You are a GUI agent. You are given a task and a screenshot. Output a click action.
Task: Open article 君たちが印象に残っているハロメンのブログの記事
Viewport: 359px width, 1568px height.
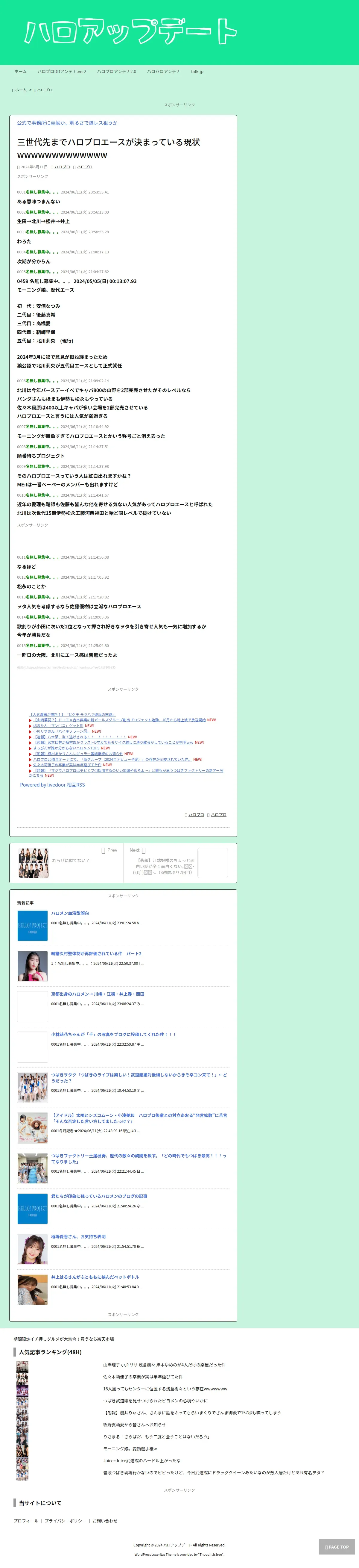point(99,1196)
